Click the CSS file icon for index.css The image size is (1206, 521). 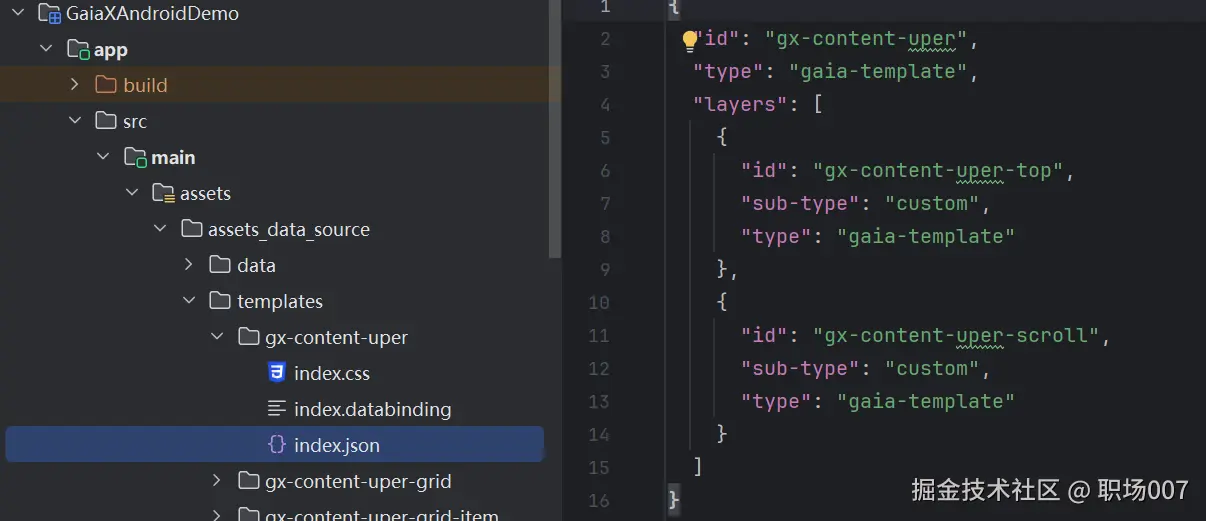tap(277, 373)
